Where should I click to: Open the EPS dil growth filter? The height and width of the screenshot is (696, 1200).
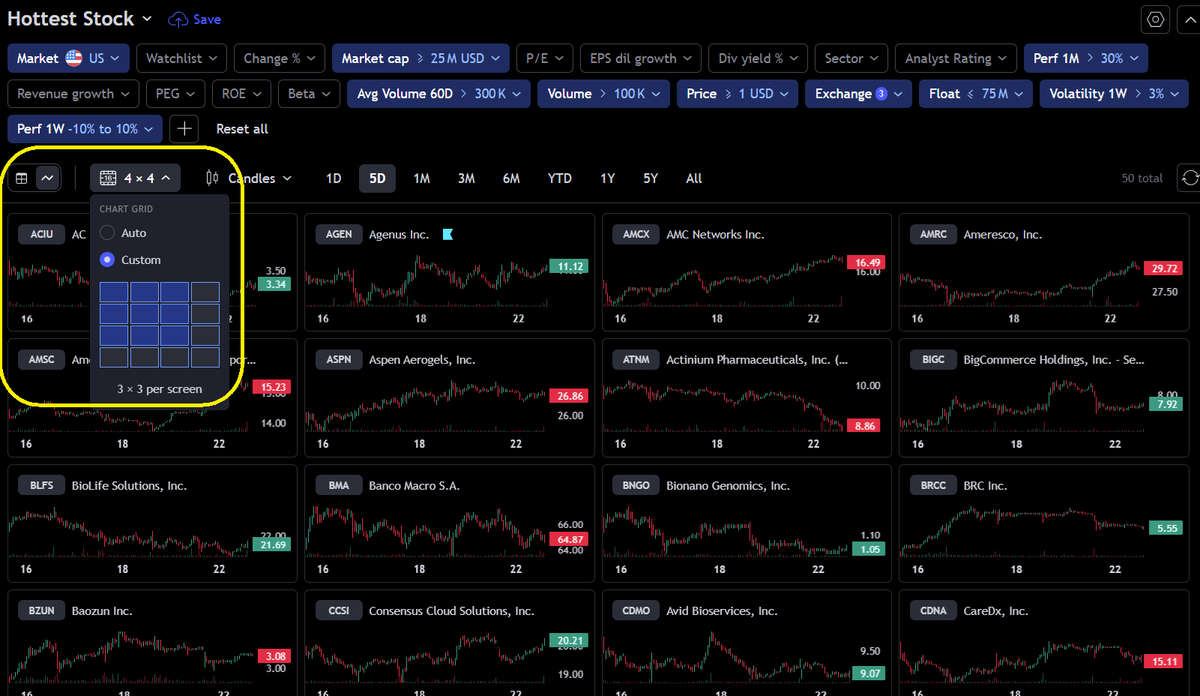point(640,58)
